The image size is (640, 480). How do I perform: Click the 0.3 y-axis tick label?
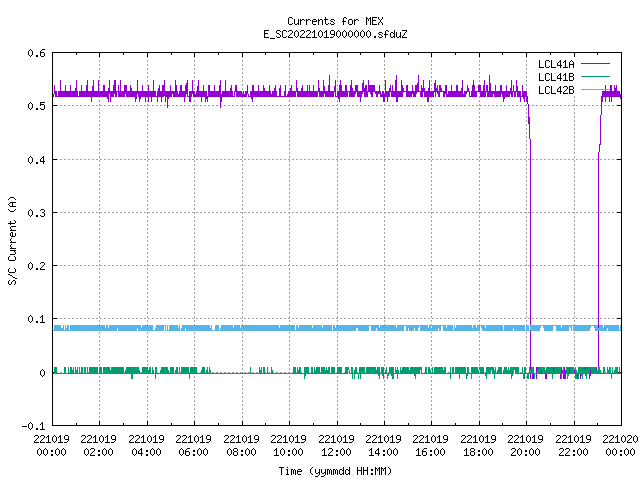36,213
